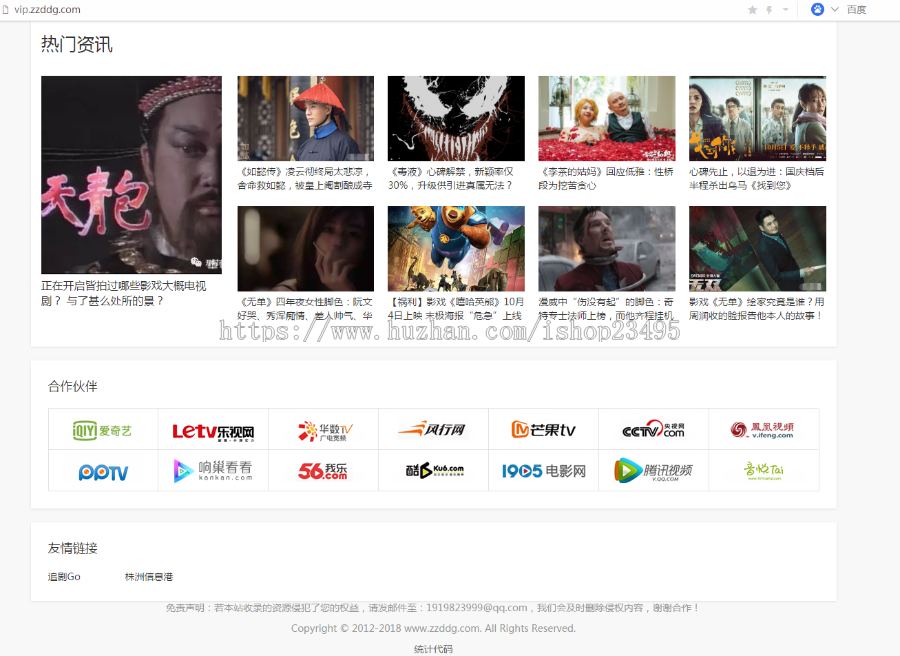Open the woman on phone 无双 thumbnail
Screen dimensions: 900x656
pos(305,249)
